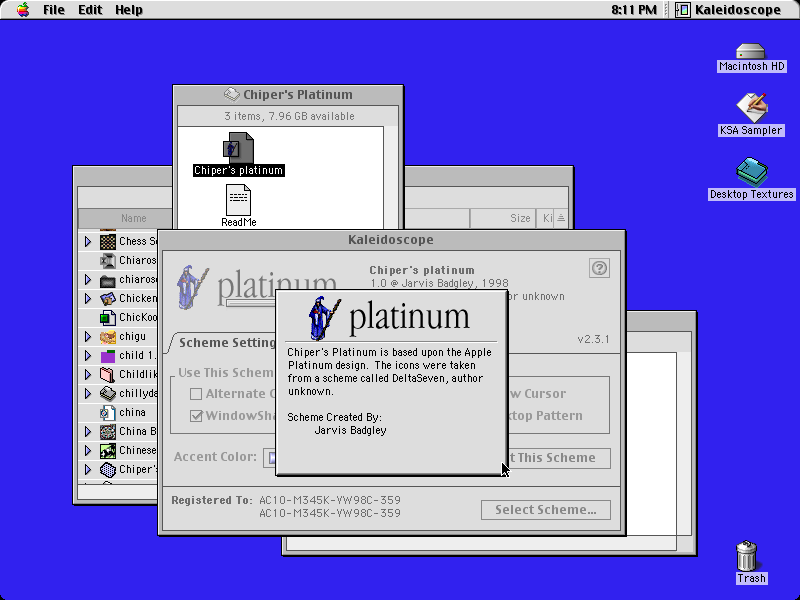
Task: Click the Cursor option label
Action: 537,394
